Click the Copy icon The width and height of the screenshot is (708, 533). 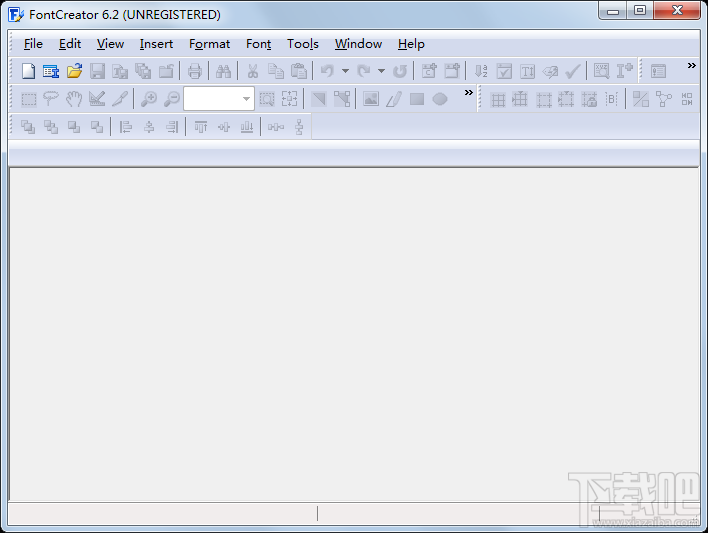tap(275, 71)
